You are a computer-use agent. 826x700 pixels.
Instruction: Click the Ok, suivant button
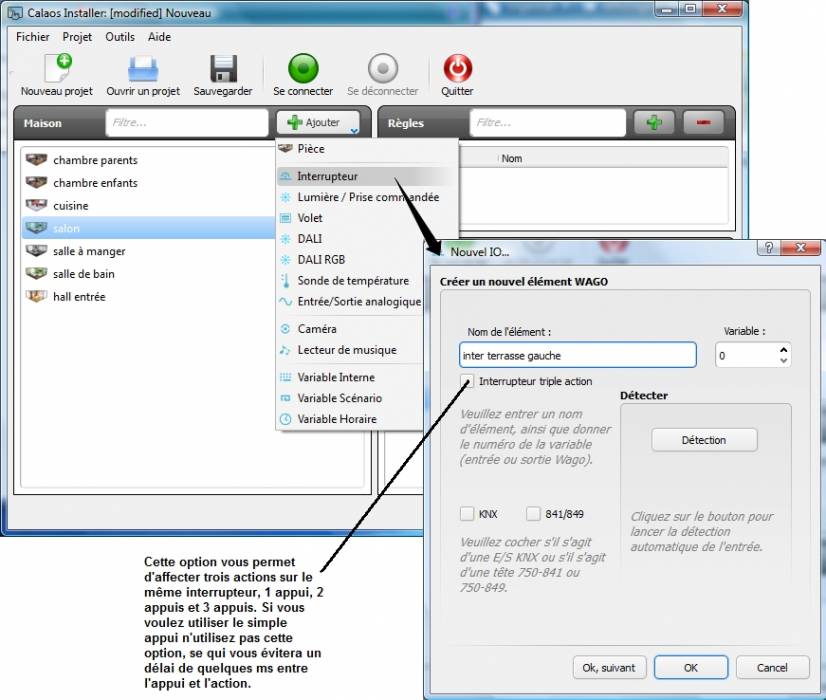[x=608, y=668]
